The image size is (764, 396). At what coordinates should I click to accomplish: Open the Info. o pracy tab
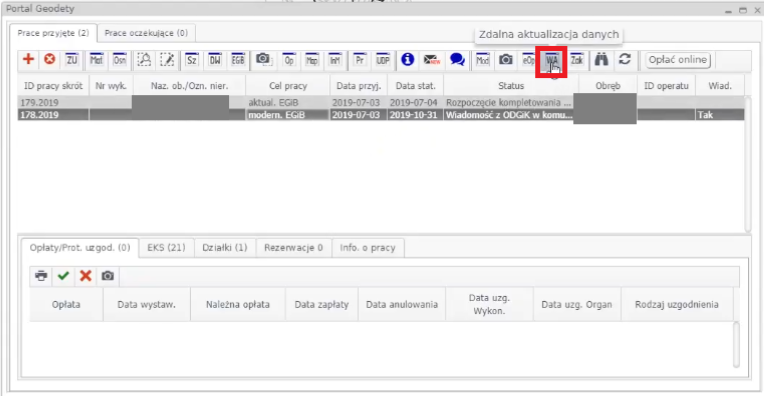pyautogui.click(x=368, y=247)
